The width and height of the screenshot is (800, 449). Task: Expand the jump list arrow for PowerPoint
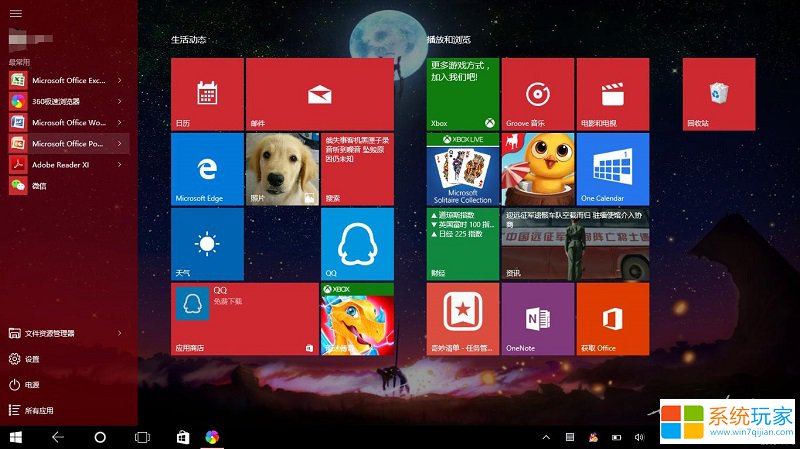tap(120, 143)
